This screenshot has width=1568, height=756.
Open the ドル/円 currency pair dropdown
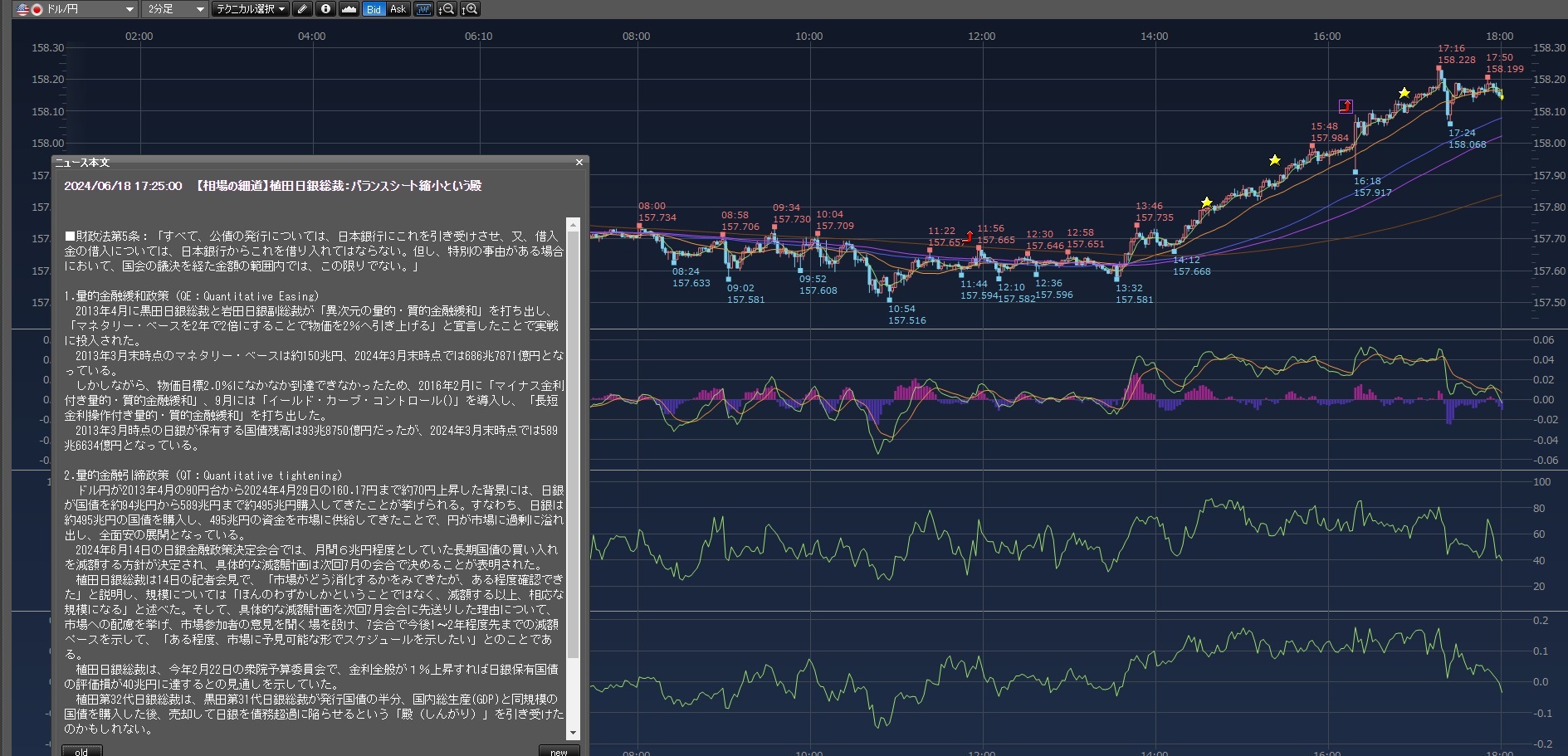pyautogui.click(x=76, y=9)
